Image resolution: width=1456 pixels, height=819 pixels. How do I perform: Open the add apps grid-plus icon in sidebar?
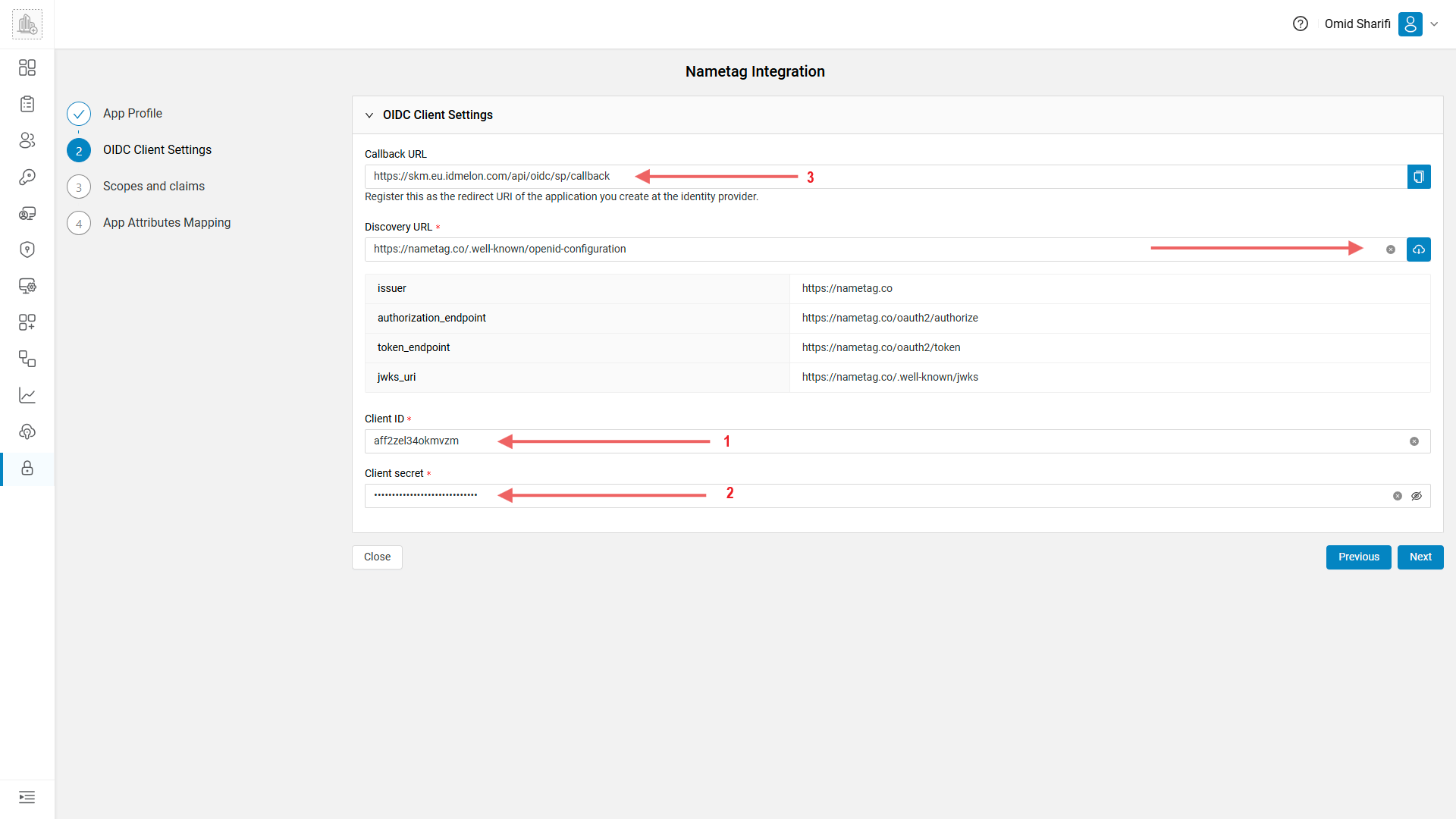(27, 323)
